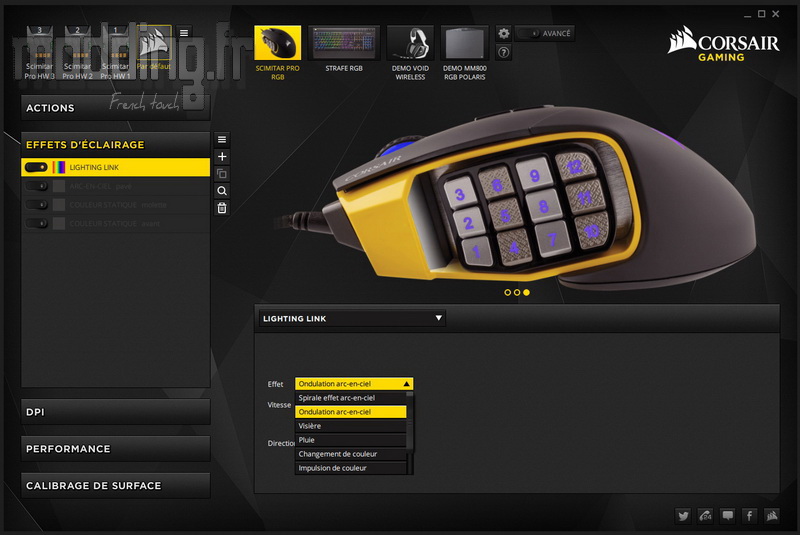Screen dimensions: 800x535
Task: Choose Spirale effet arc-en-ciel option
Action: [x=351, y=398]
